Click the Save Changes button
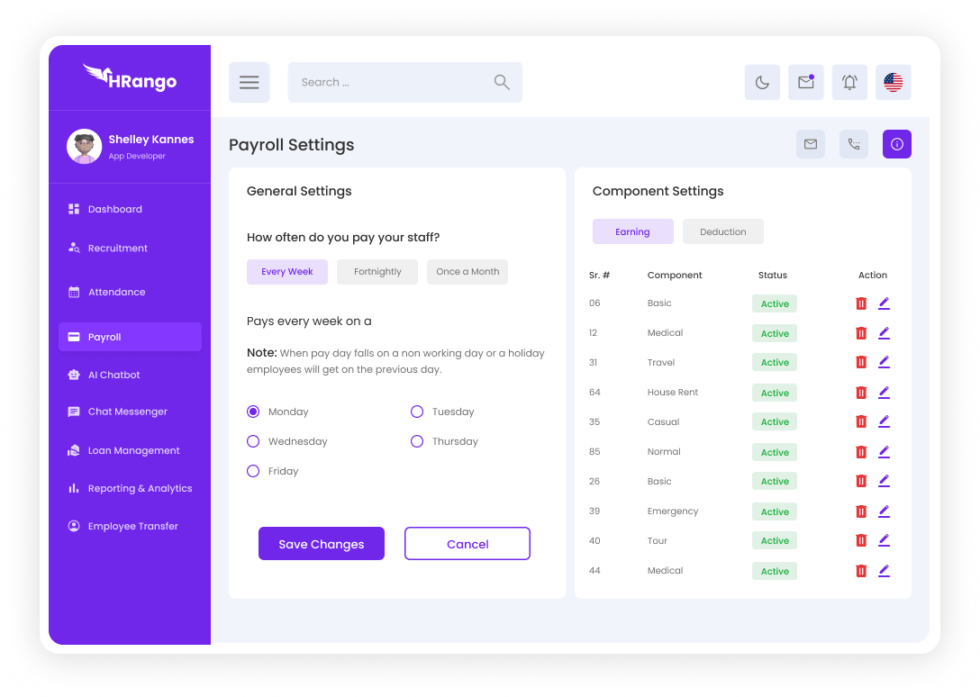 [321, 544]
